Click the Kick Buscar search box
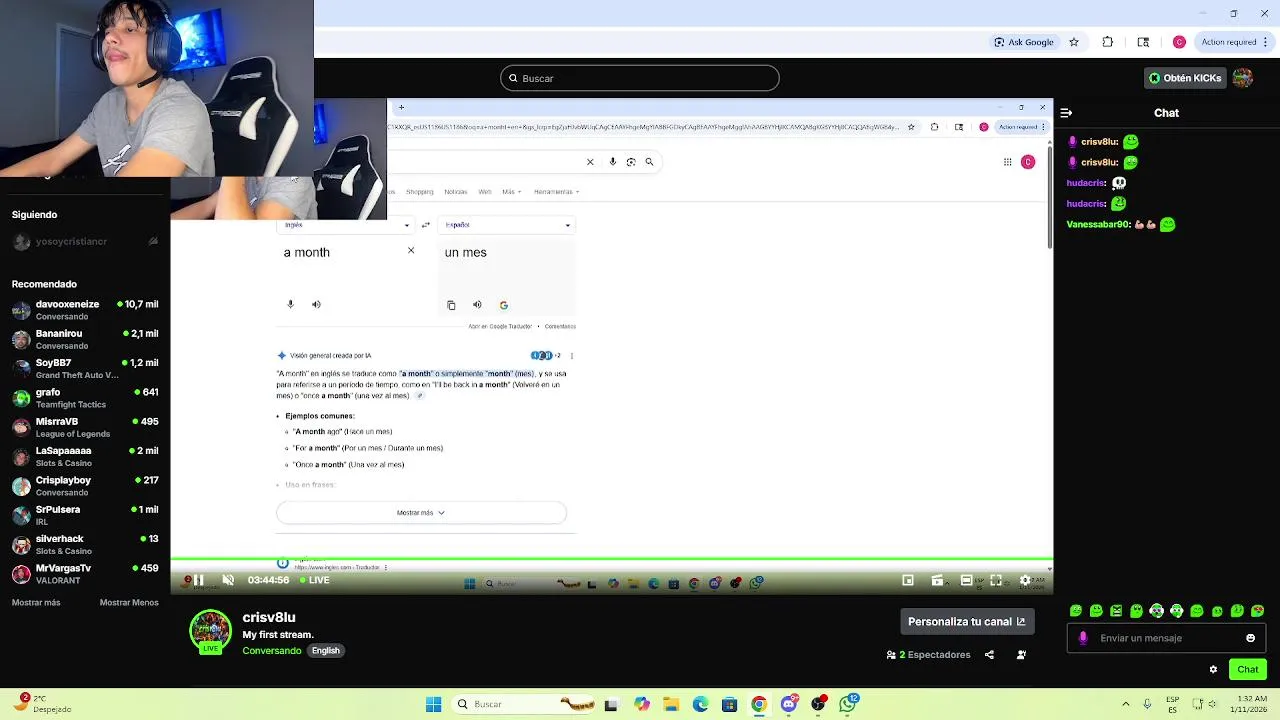This screenshot has height=720, width=1280. point(640,78)
